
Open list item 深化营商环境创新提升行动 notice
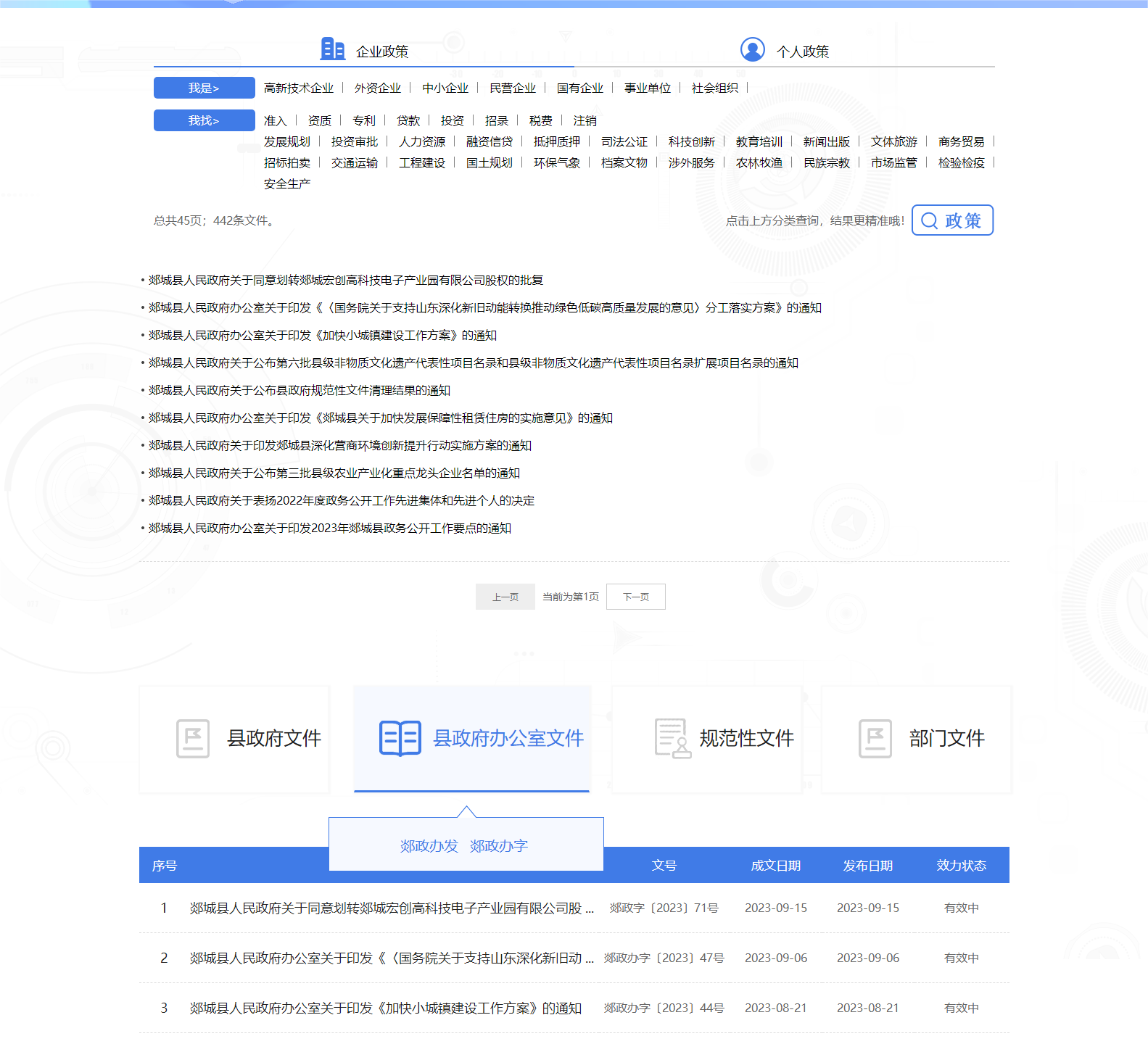(340, 445)
